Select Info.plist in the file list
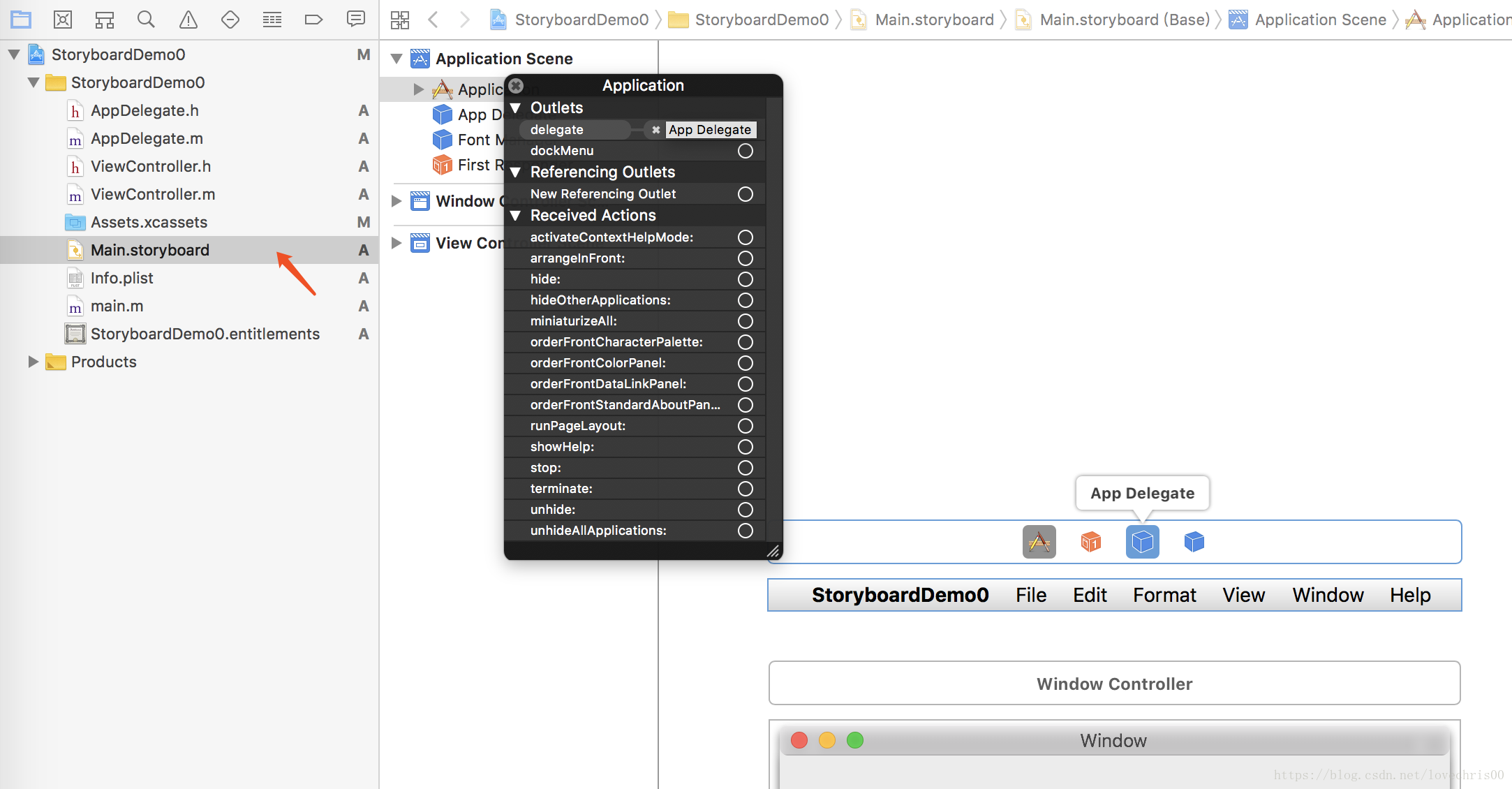 pyautogui.click(x=189, y=278)
